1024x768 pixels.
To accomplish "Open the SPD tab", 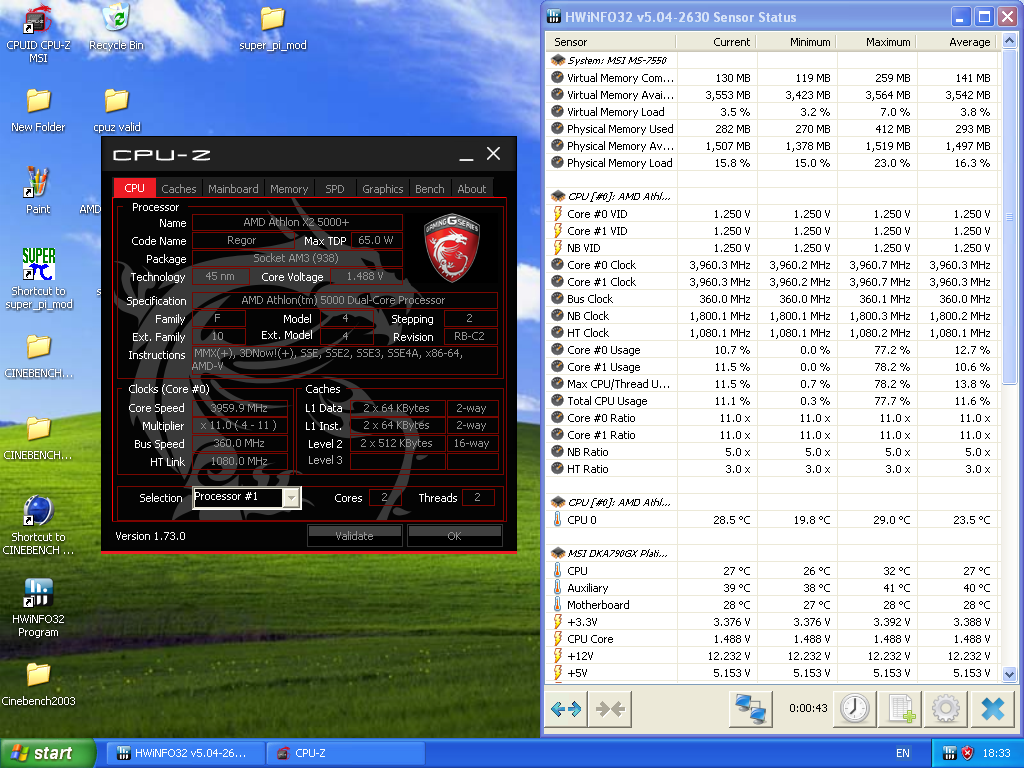I will [x=334, y=188].
